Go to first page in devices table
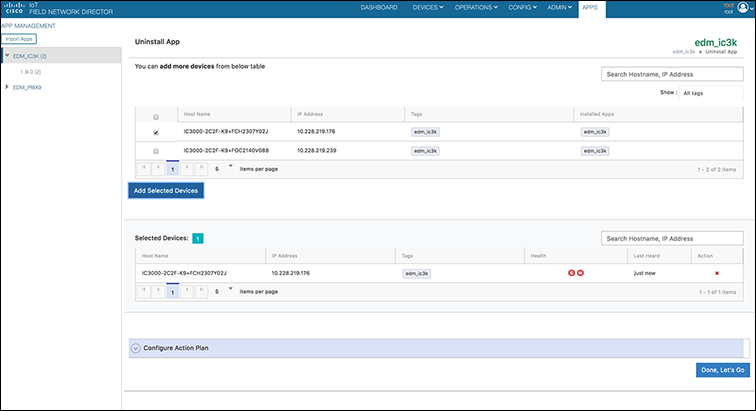The height and width of the screenshot is (411, 756). 144,168
